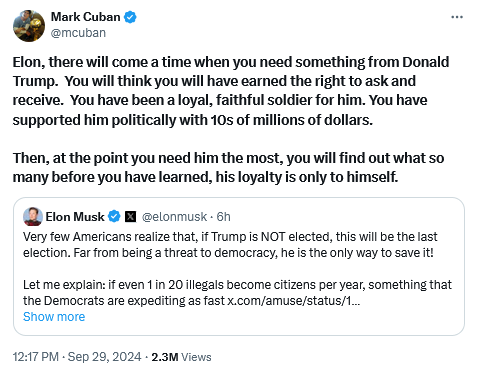Click Elon Musk's small profile avatar
This screenshot has width=478, height=378.
click(x=33, y=217)
